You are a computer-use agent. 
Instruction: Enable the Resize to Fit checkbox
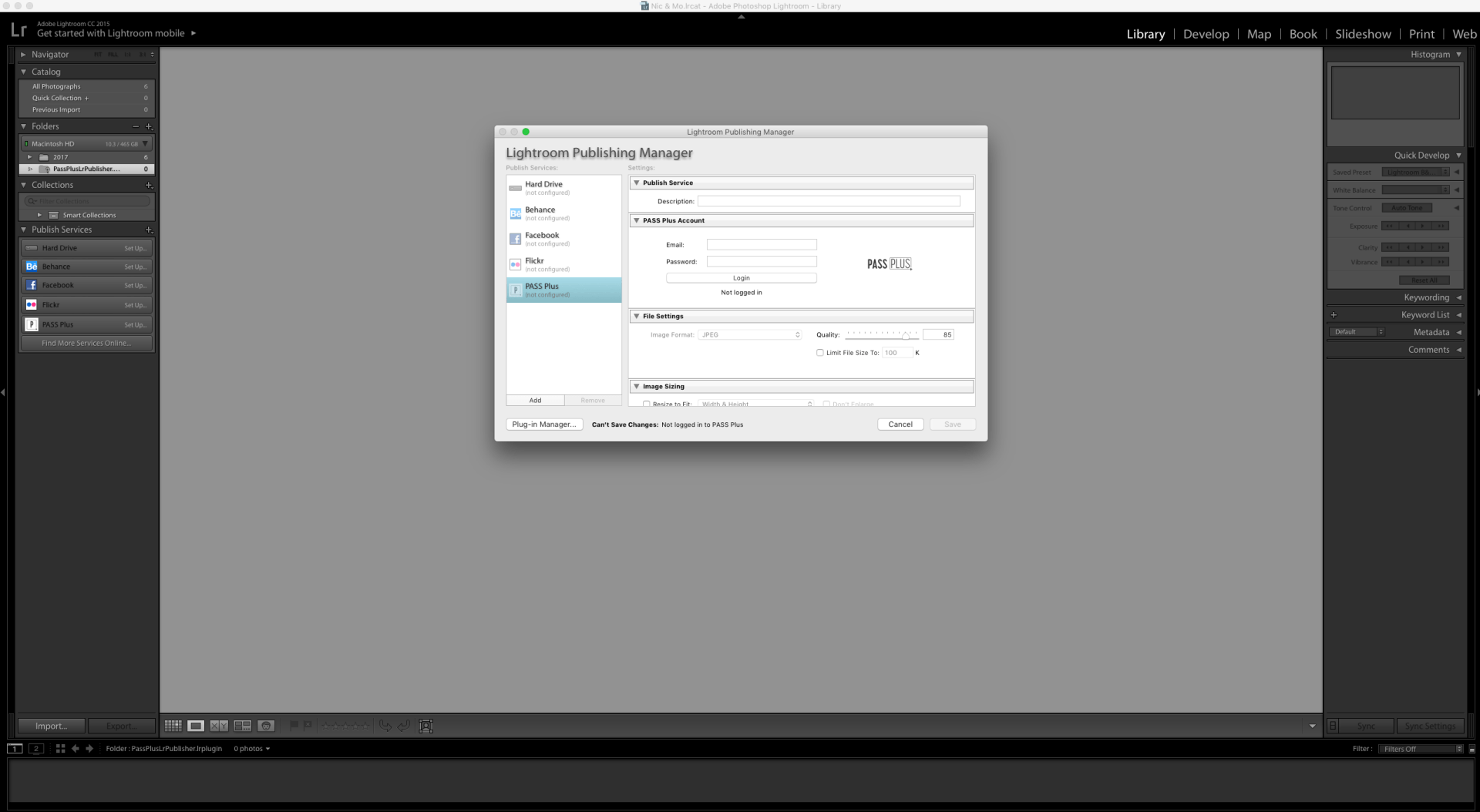(x=646, y=404)
